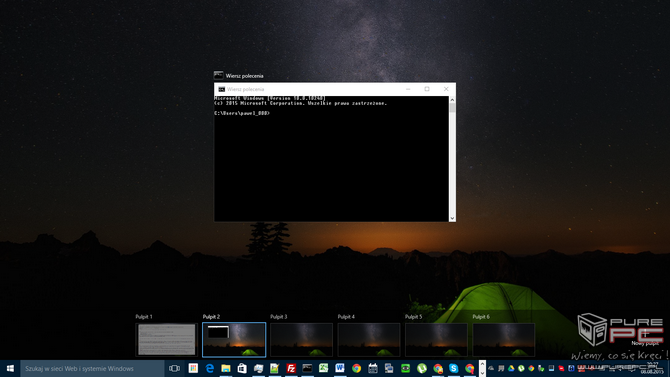Select the Pulpit 3 desktop thumbnail

click(x=301, y=339)
